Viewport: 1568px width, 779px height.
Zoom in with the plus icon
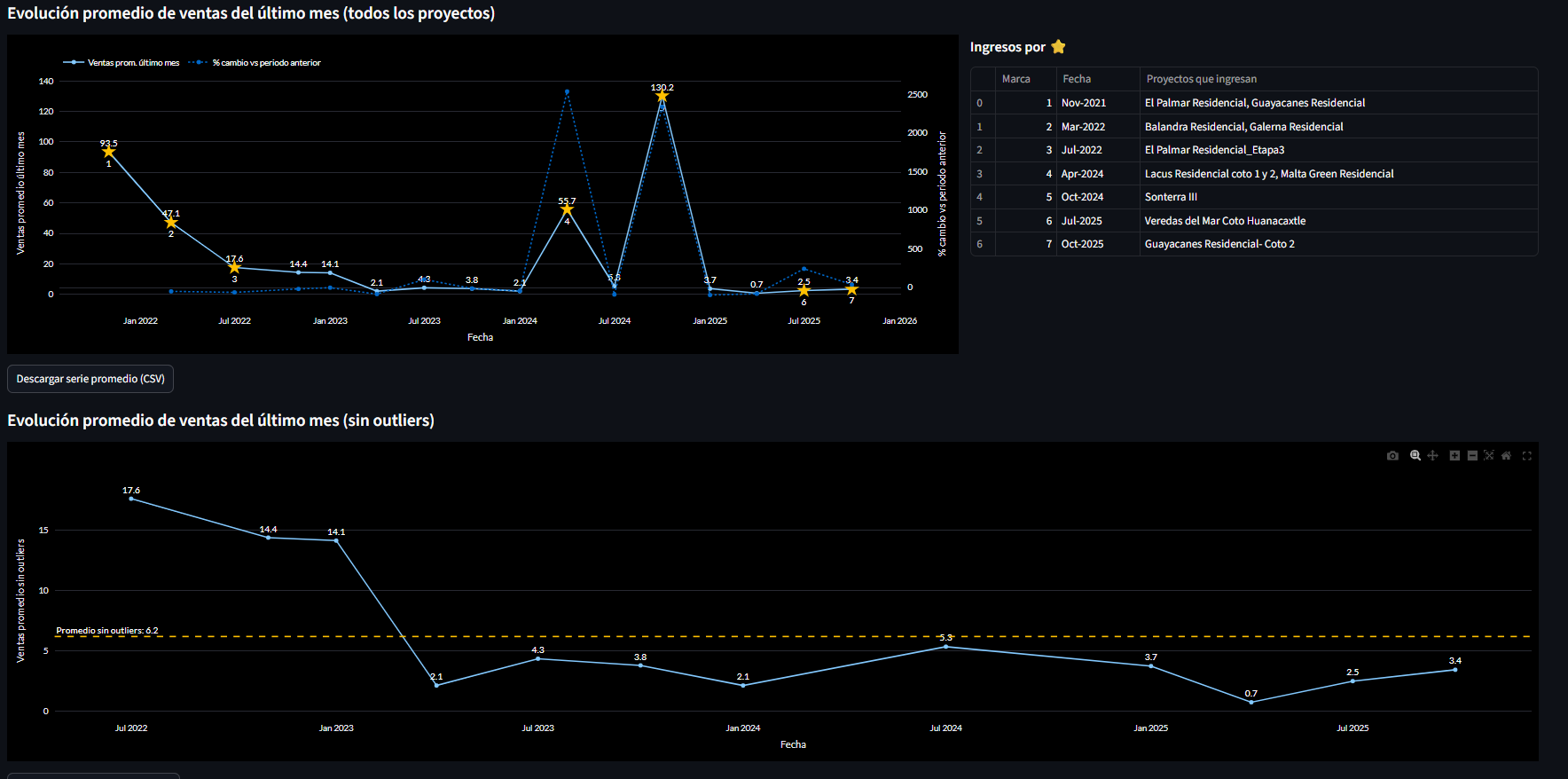(1454, 456)
